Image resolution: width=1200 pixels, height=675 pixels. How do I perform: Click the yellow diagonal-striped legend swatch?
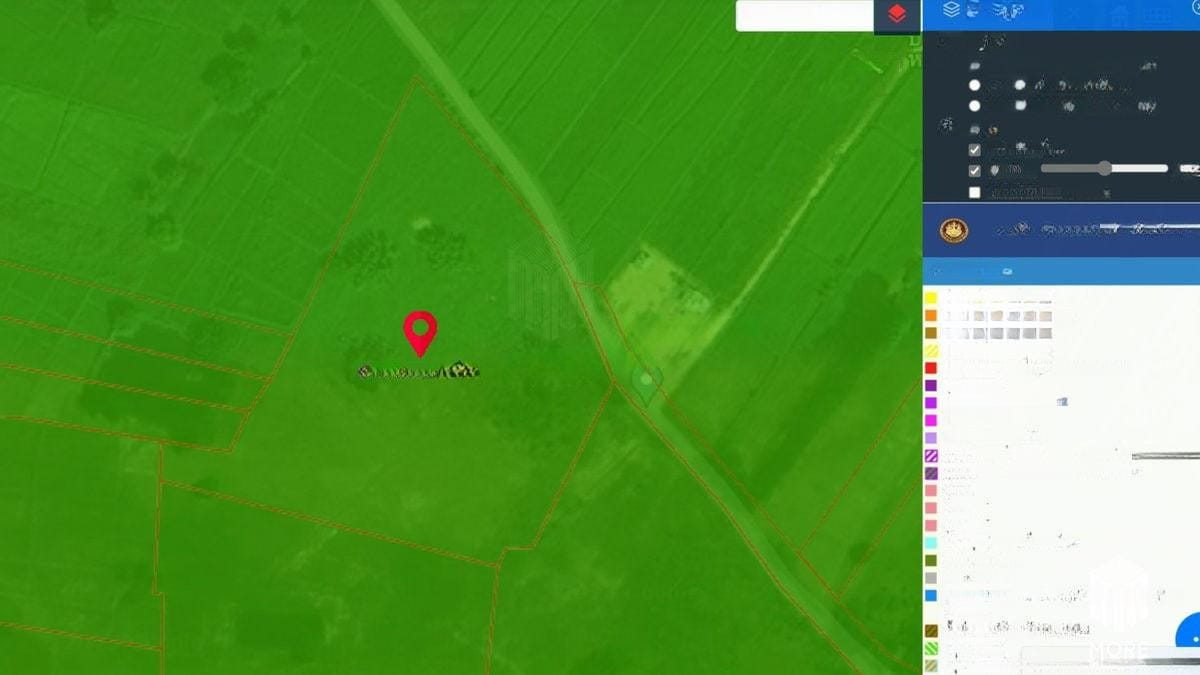pos(931,351)
